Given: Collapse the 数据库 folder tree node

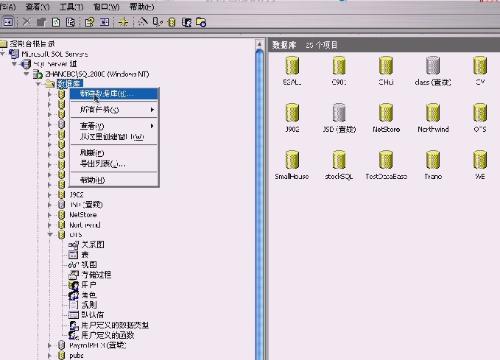Looking at the screenshot, I should point(39,84).
